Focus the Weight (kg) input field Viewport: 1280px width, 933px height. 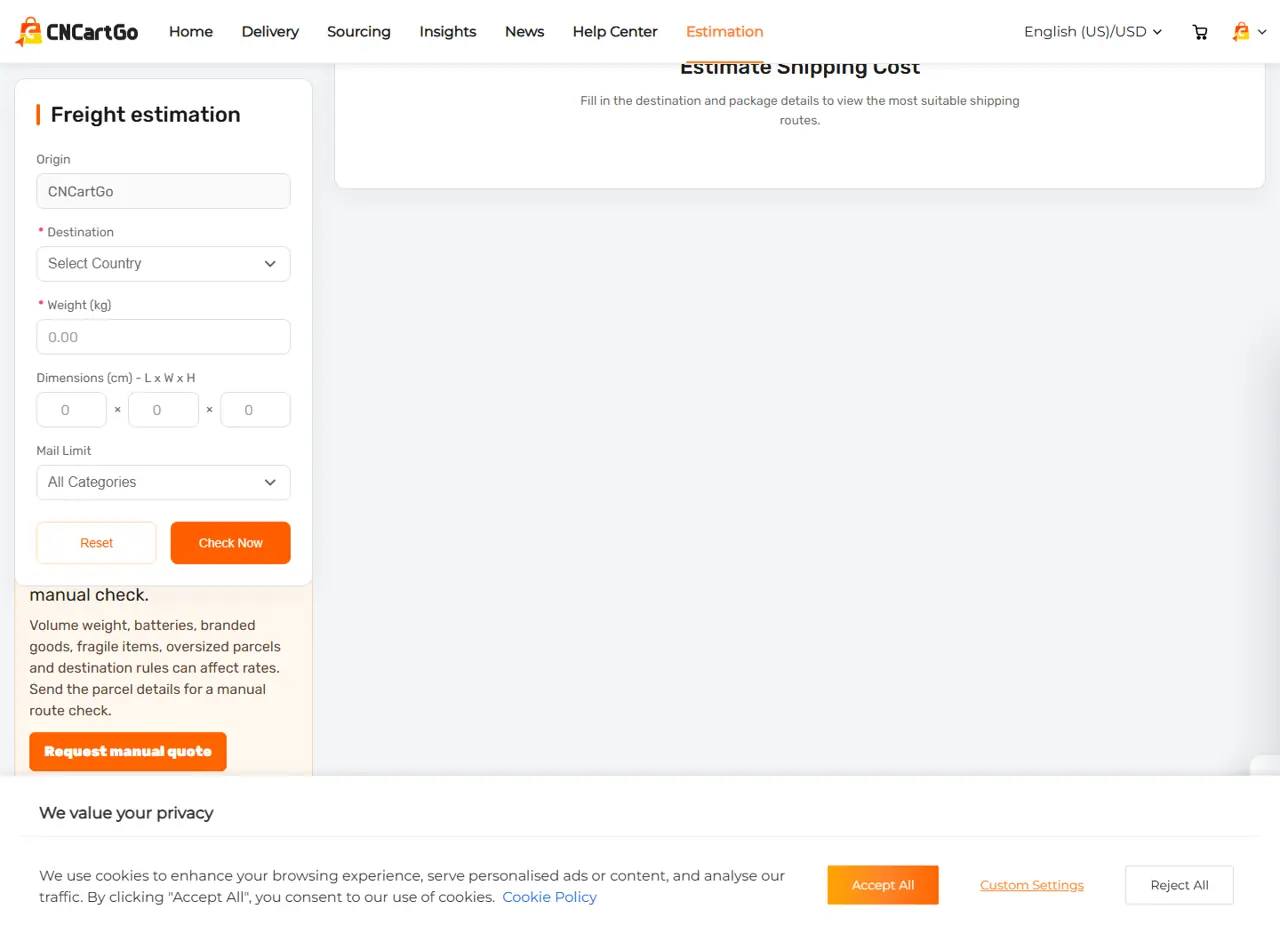[x=163, y=337]
